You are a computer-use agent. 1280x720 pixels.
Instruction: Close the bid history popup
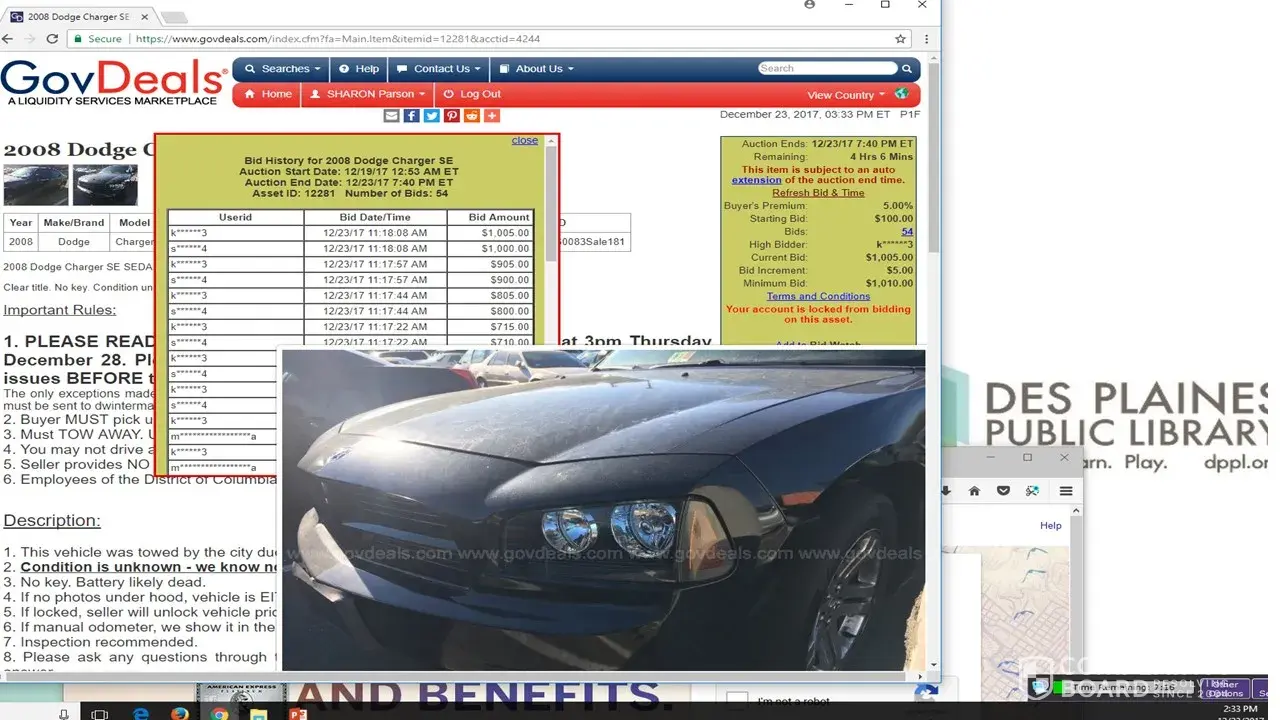click(525, 141)
